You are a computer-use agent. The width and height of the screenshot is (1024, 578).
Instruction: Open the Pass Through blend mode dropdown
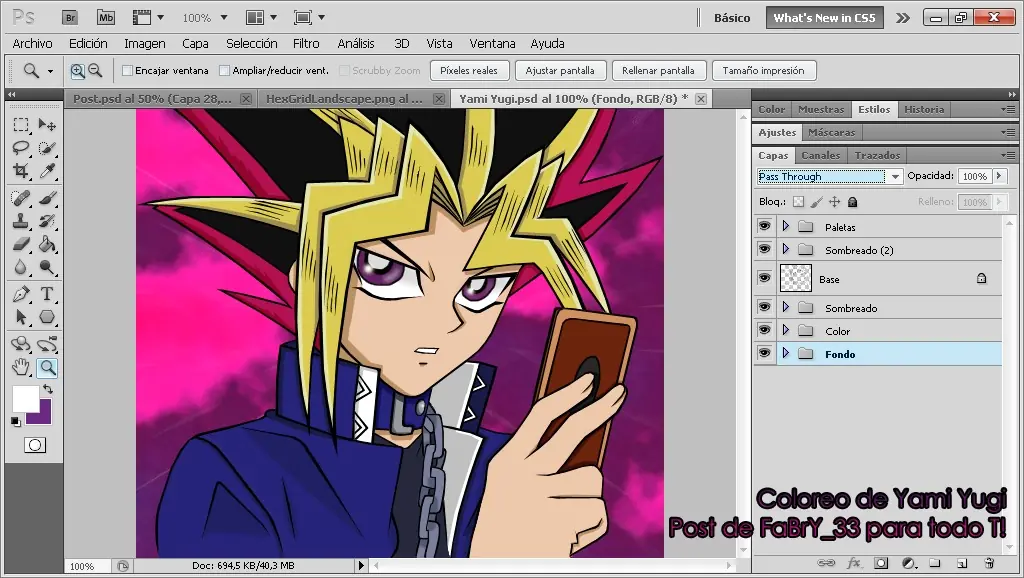[830, 177]
